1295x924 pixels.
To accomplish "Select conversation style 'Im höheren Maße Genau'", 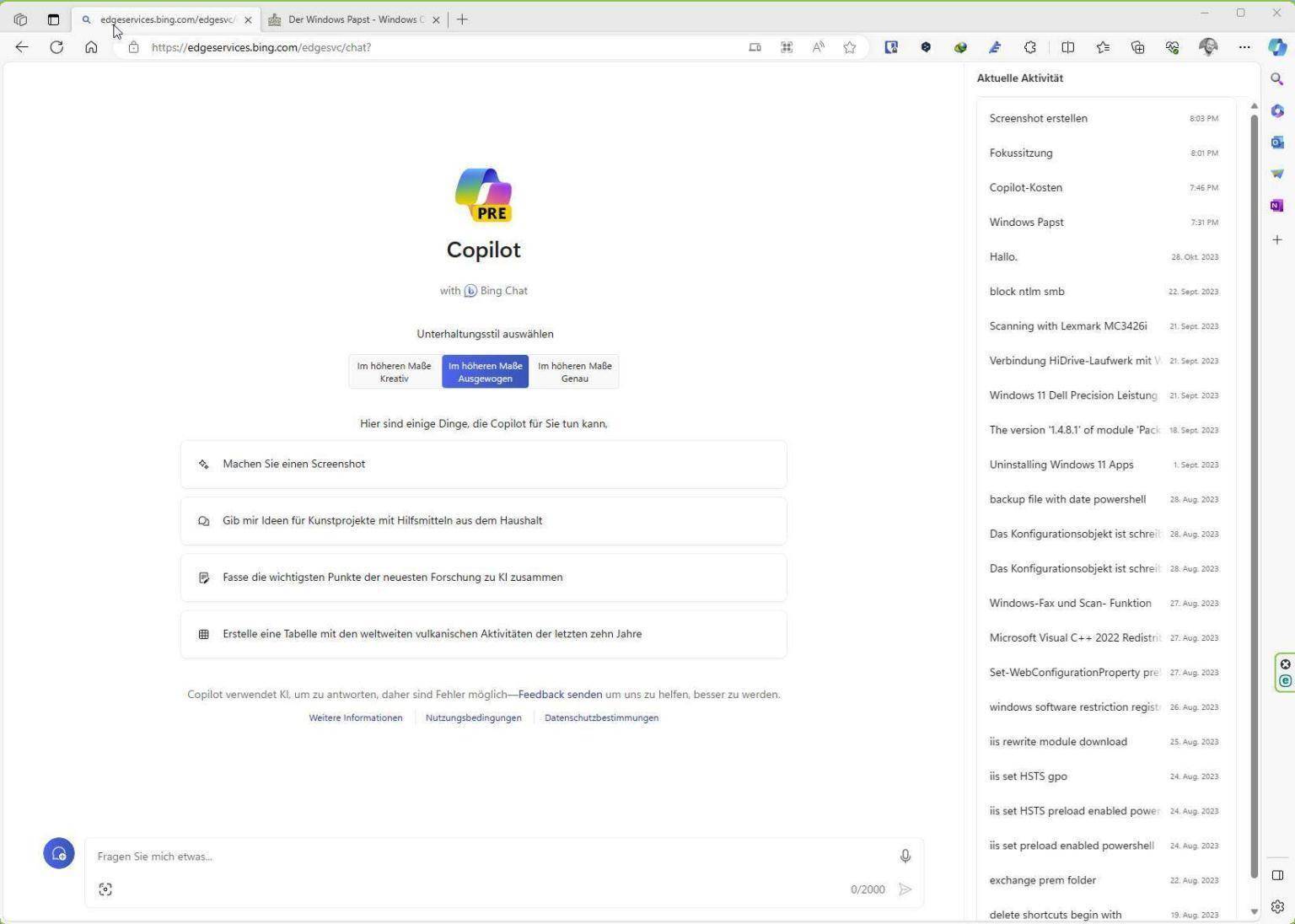I will tap(573, 371).
